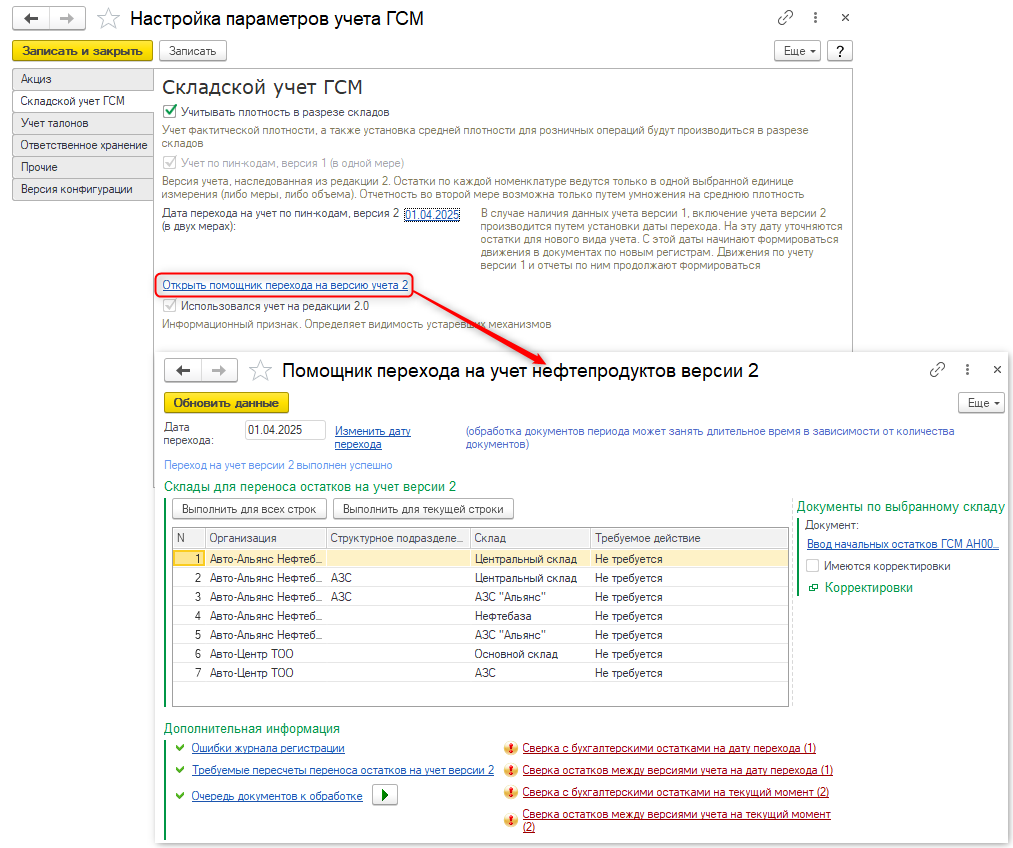Screen dimensions: 1013x848
Task: Click back arrow in Настройка параметров window
Action: click(x=31, y=18)
